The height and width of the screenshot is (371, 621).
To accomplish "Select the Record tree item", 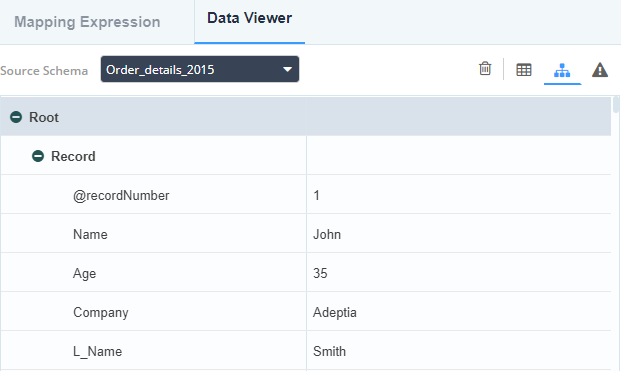I will pyautogui.click(x=73, y=156).
